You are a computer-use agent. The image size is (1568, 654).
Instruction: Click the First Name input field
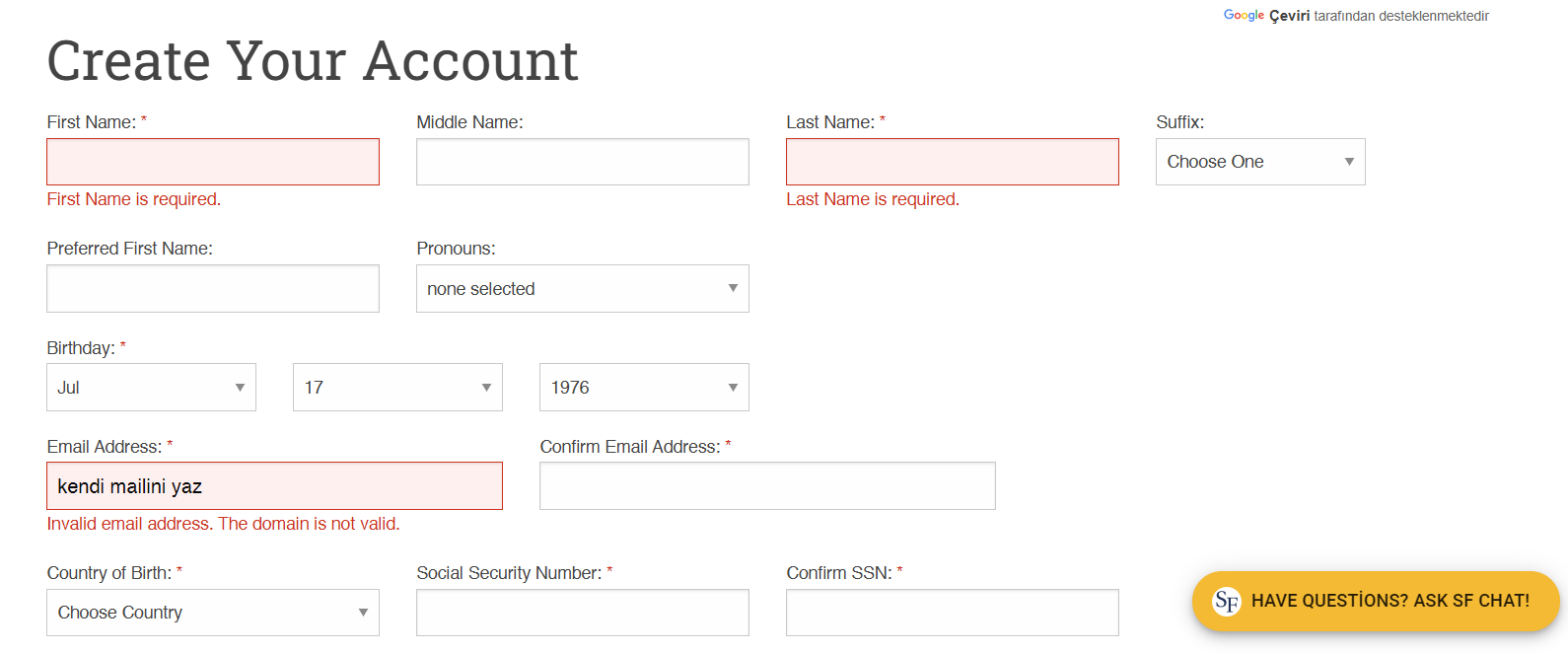click(213, 162)
